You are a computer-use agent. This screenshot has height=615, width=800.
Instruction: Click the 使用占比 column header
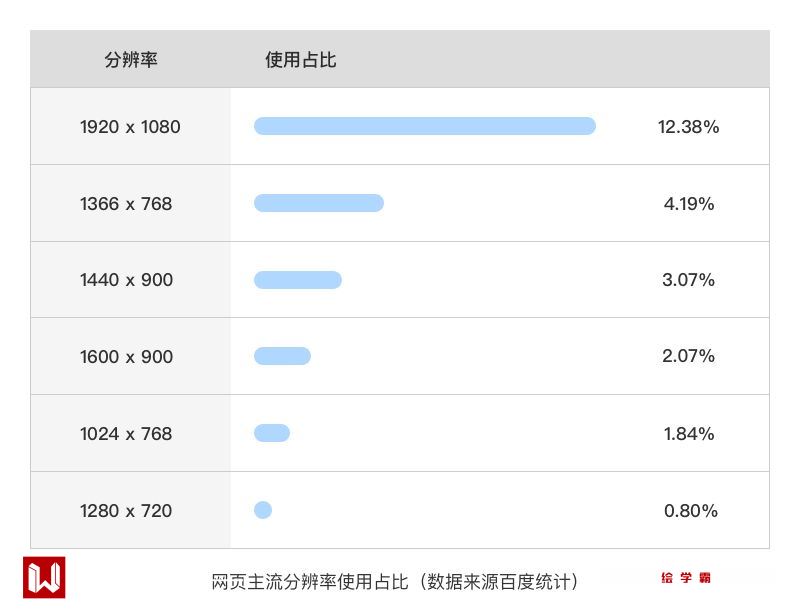pos(300,60)
